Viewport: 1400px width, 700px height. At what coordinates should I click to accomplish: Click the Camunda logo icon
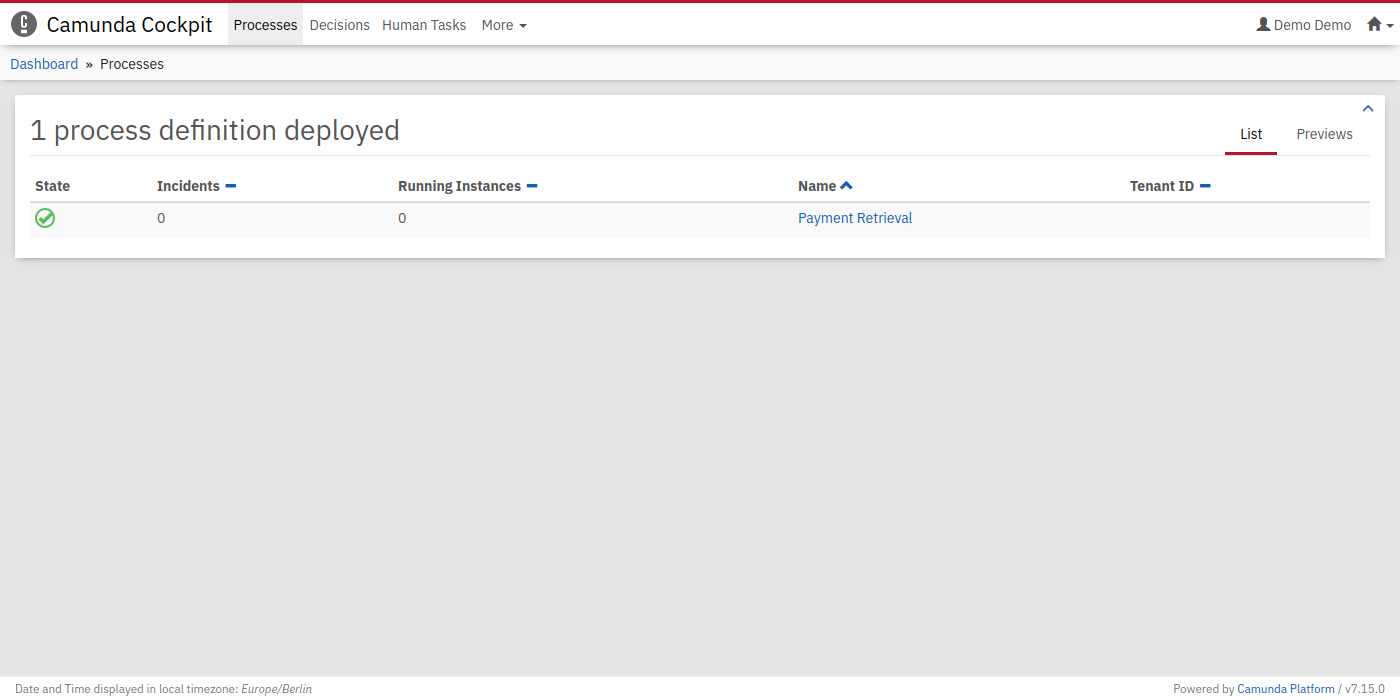tap(24, 25)
